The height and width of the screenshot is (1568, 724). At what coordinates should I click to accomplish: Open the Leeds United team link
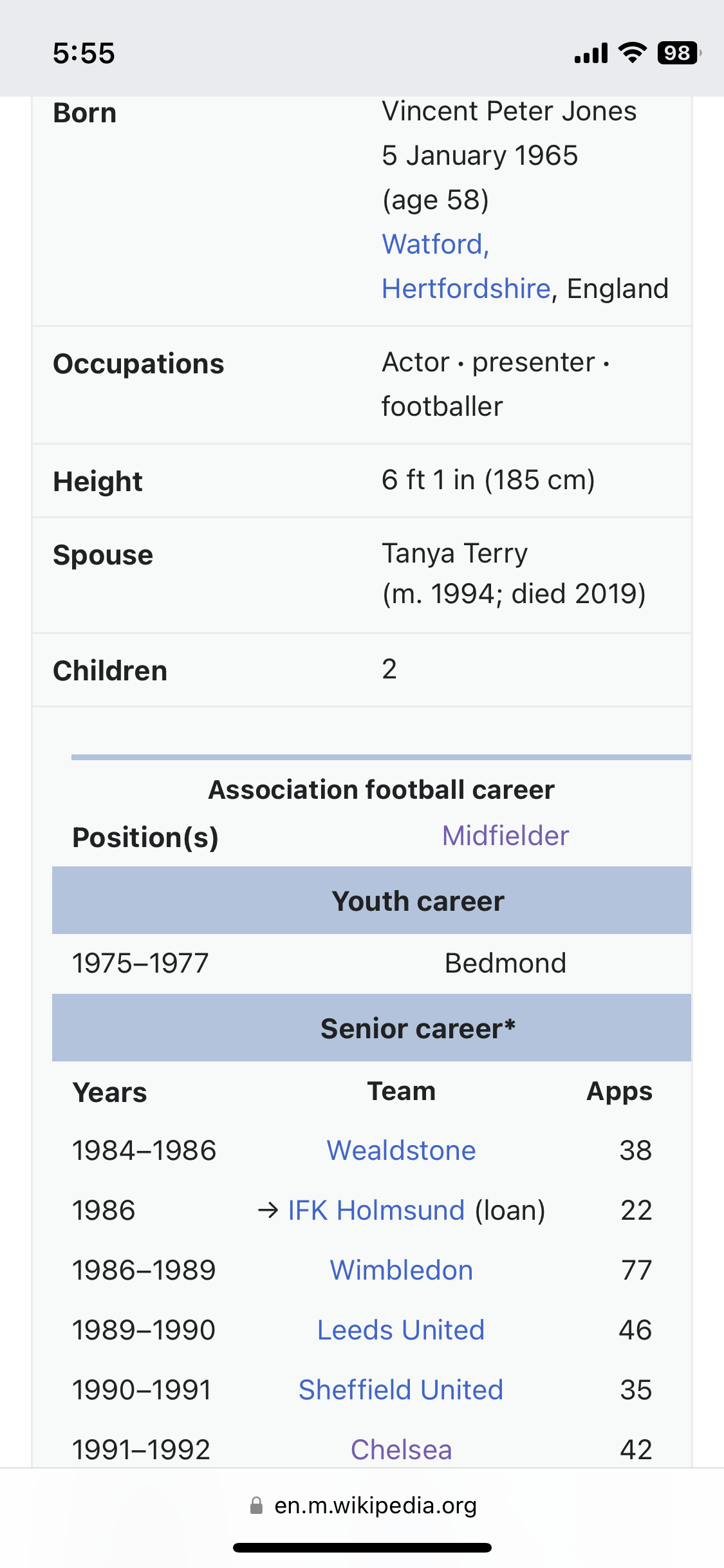tap(401, 1330)
